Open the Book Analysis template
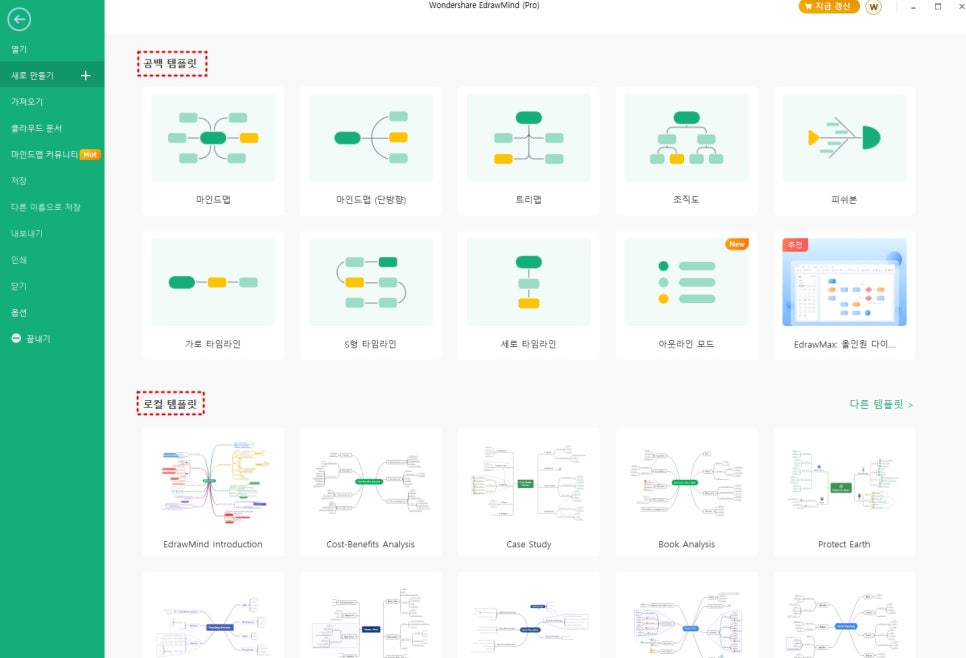966x658 pixels. pyautogui.click(x=686, y=492)
